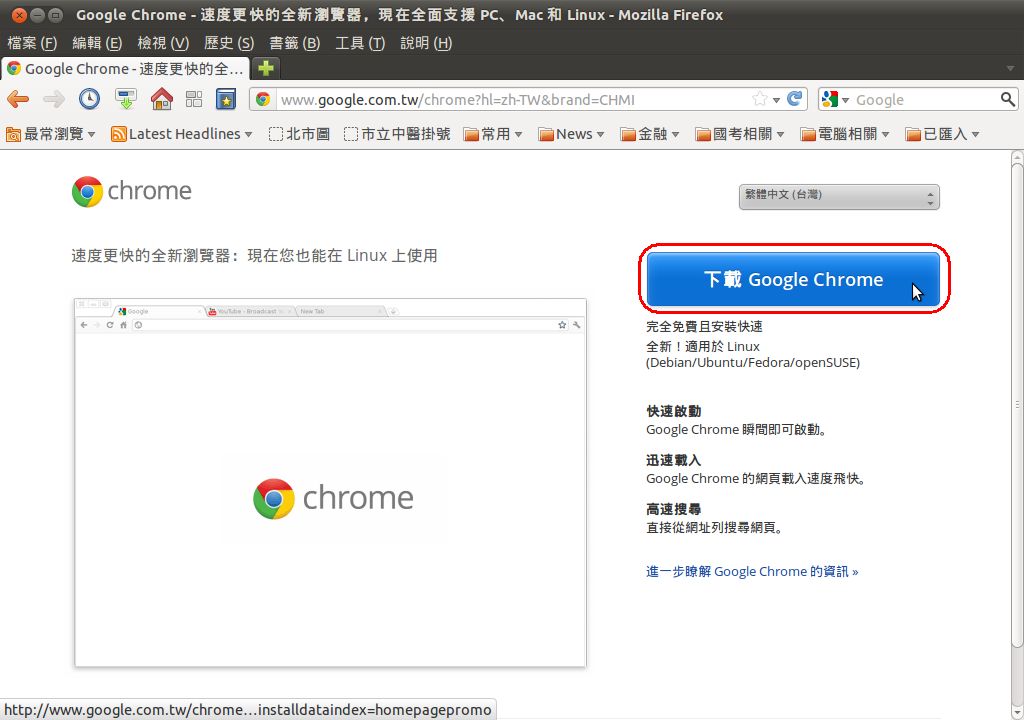Viewport: 1024px width, 720px height.
Task: Bookmark this page with the star
Action: pyautogui.click(x=760, y=99)
